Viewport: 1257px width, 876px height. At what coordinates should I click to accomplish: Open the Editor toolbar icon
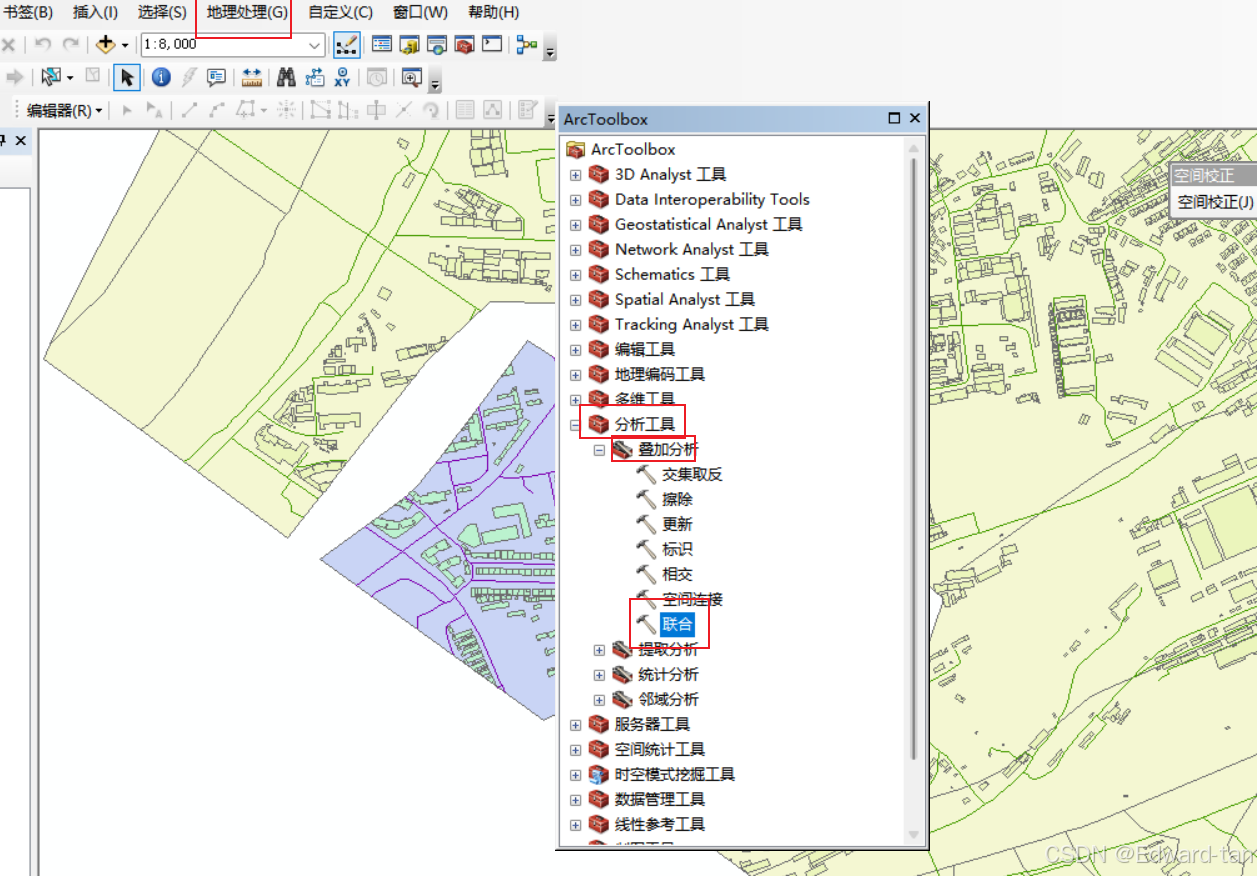(x=347, y=45)
